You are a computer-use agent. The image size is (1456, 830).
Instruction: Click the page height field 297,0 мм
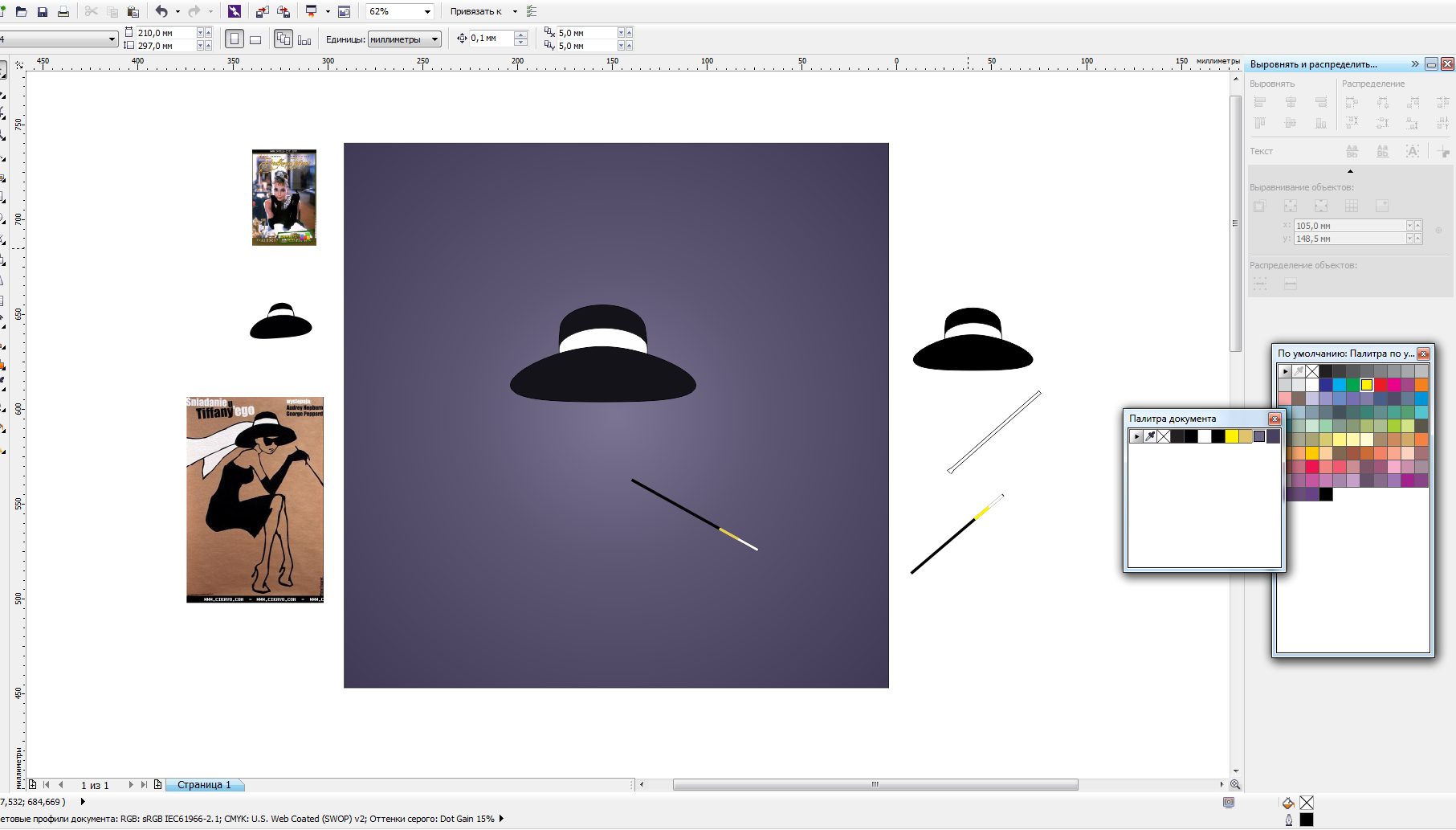(x=165, y=46)
